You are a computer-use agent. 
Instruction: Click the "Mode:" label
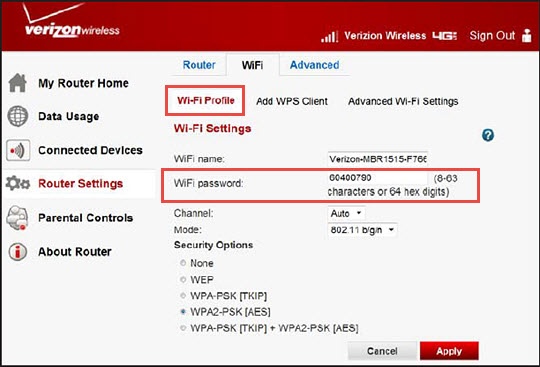pyautogui.click(x=188, y=230)
